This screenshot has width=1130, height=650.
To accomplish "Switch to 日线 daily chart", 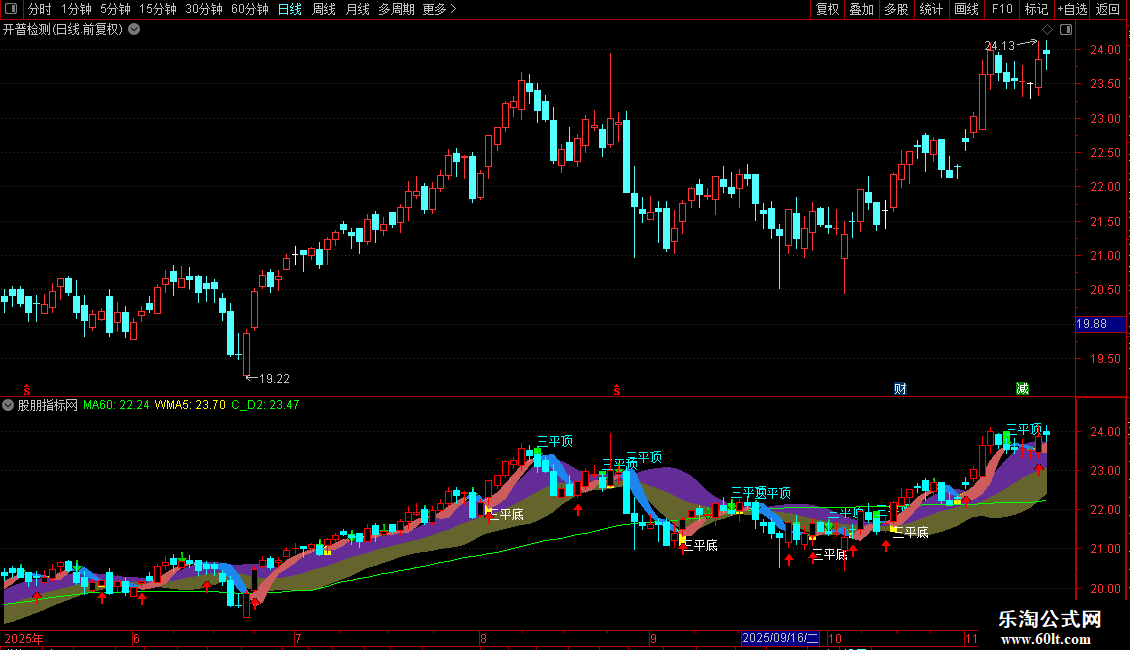I will coord(290,9).
